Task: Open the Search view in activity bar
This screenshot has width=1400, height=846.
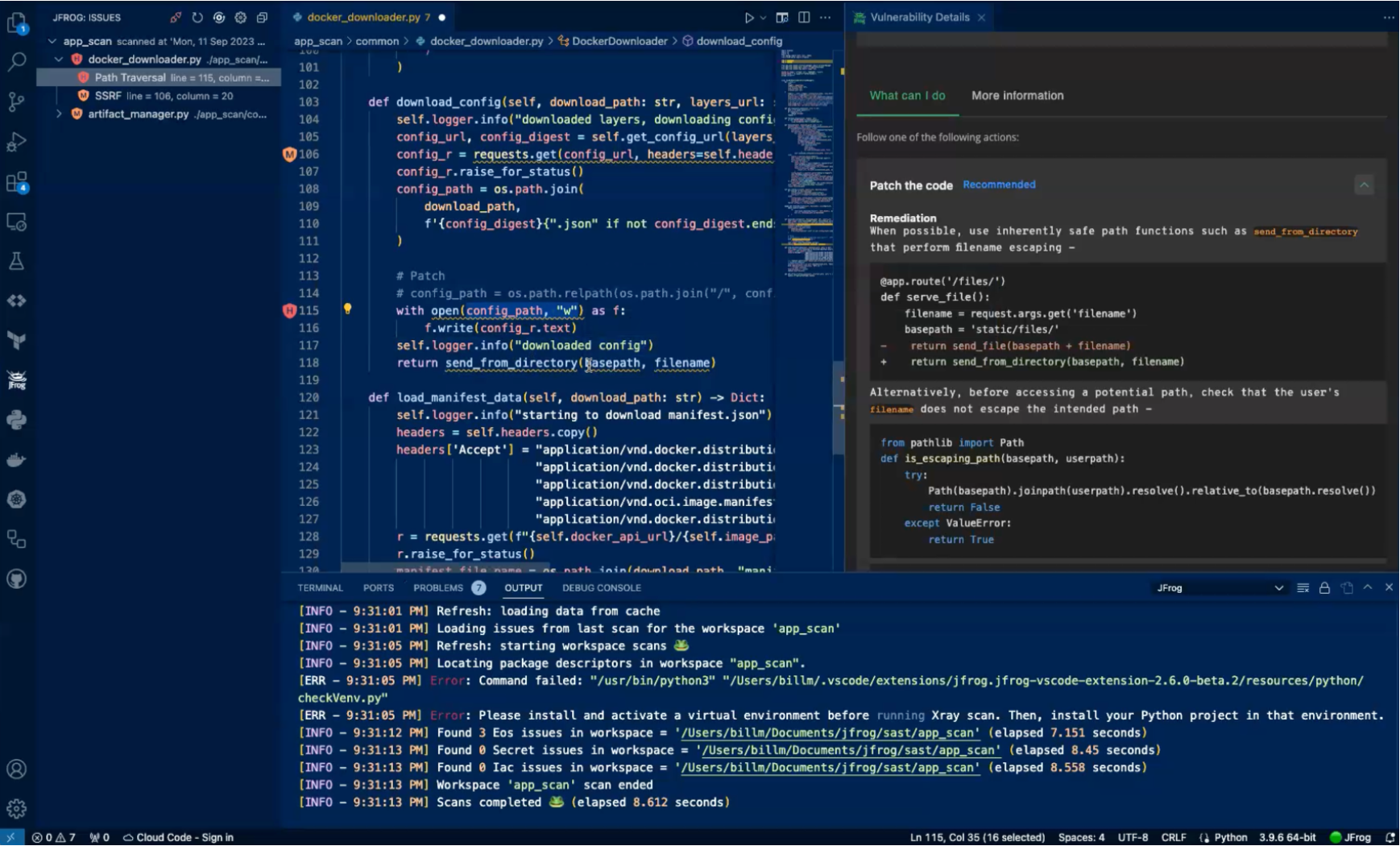Action: coord(17,61)
